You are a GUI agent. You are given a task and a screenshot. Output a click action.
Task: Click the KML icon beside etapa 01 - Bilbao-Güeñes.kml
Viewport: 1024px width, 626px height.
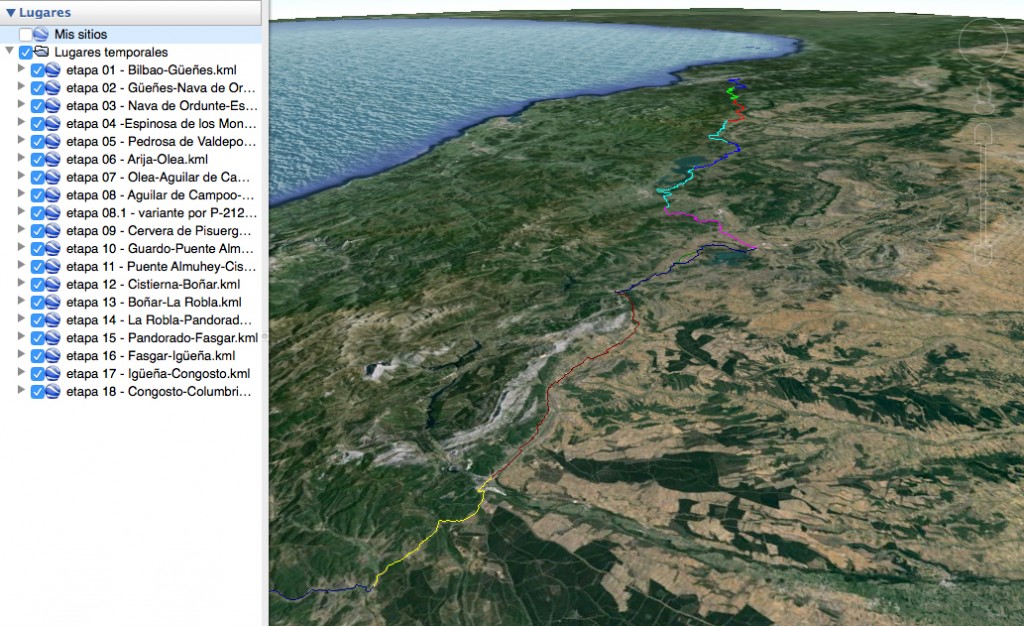(x=52, y=70)
